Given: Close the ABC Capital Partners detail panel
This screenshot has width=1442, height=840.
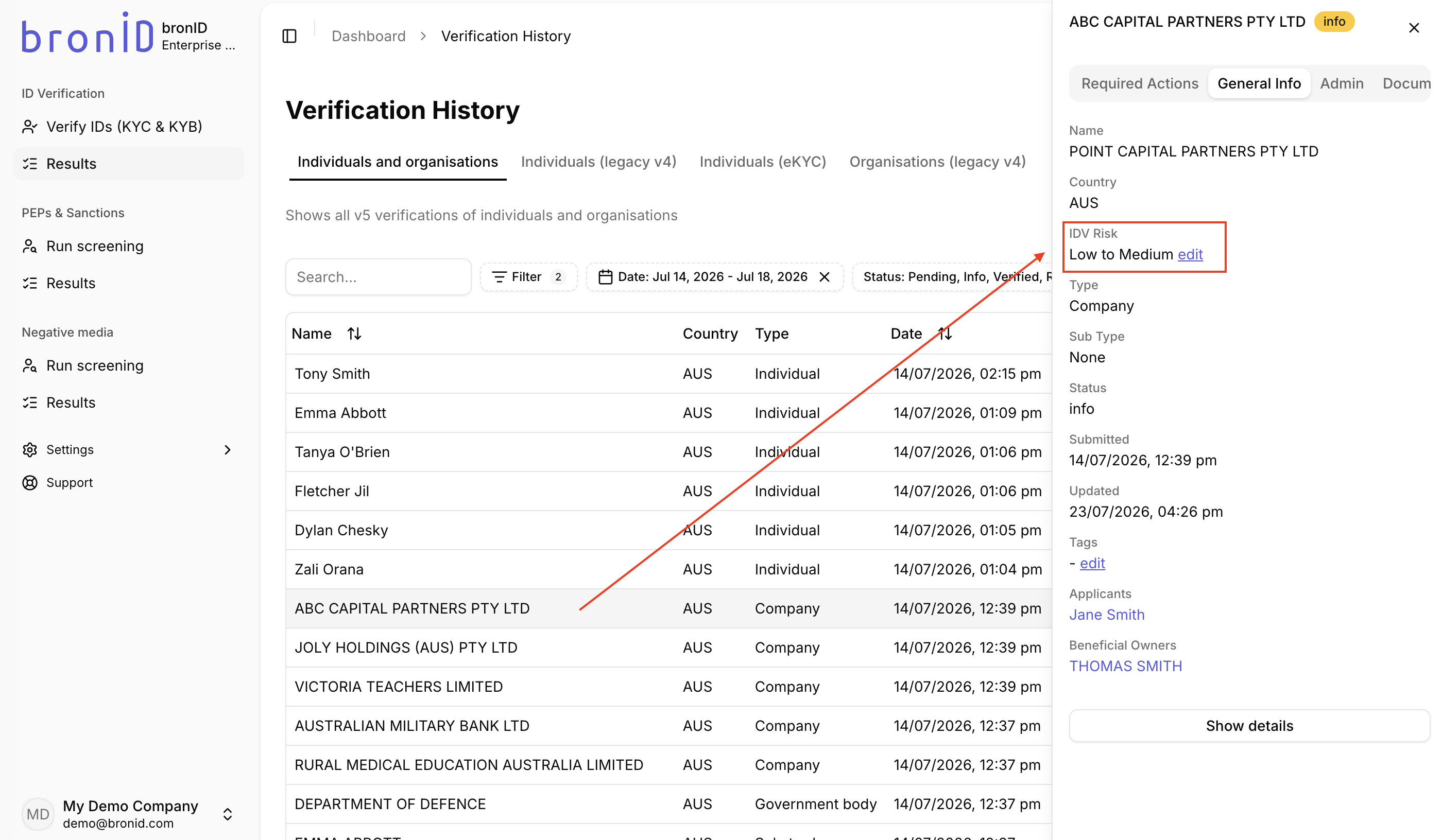Looking at the screenshot, I should (1413, 28).
